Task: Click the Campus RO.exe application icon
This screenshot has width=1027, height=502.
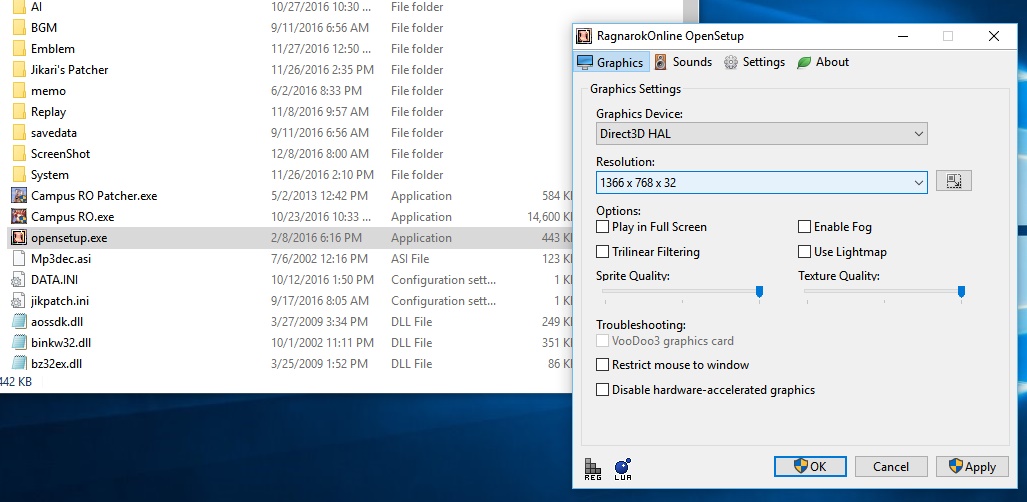Action: [19, 217]
